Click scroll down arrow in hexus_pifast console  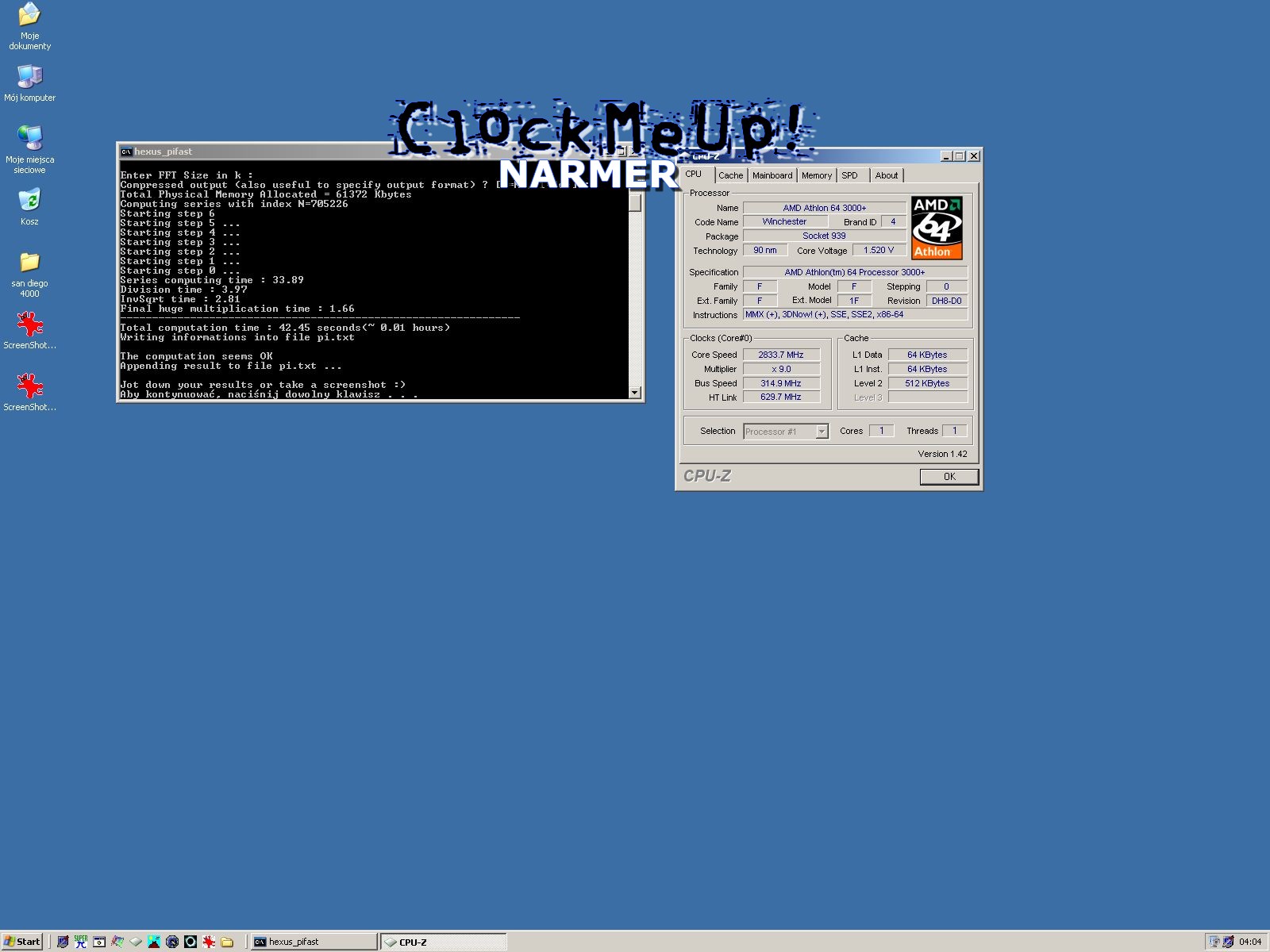[x=635, y=392]
